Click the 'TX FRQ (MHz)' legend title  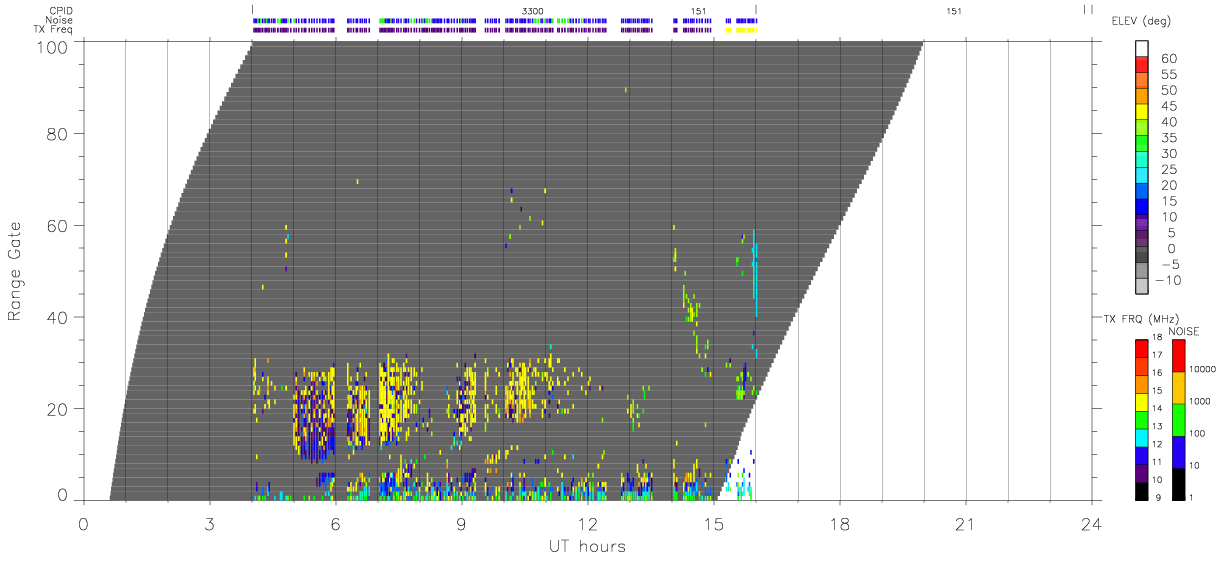point(1140,319)
